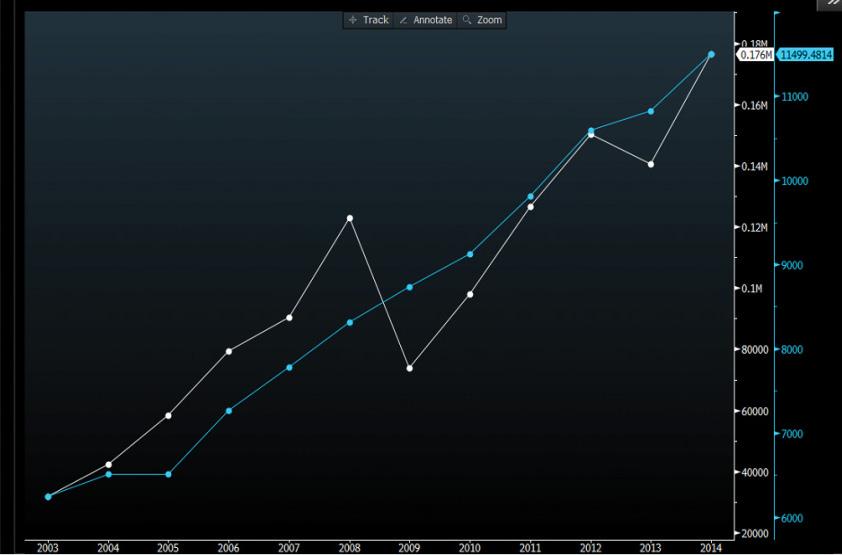Viewport: 842px width, 555px height.
Task: Click the 9000 tick on blue axis
Action: tap(792, 265)
